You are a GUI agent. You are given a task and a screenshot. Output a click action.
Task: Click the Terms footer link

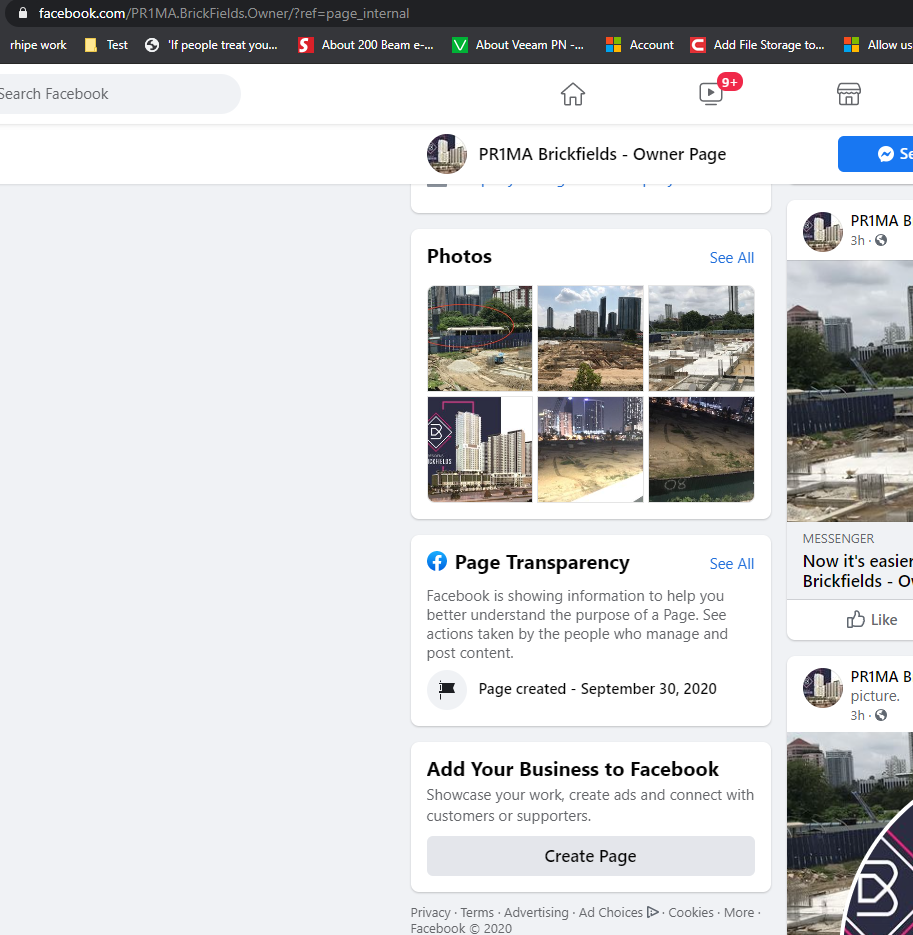point(477,912)
